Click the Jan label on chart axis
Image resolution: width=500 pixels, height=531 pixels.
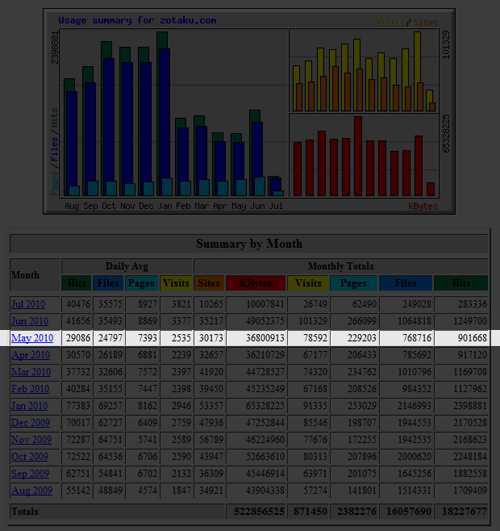165,206
